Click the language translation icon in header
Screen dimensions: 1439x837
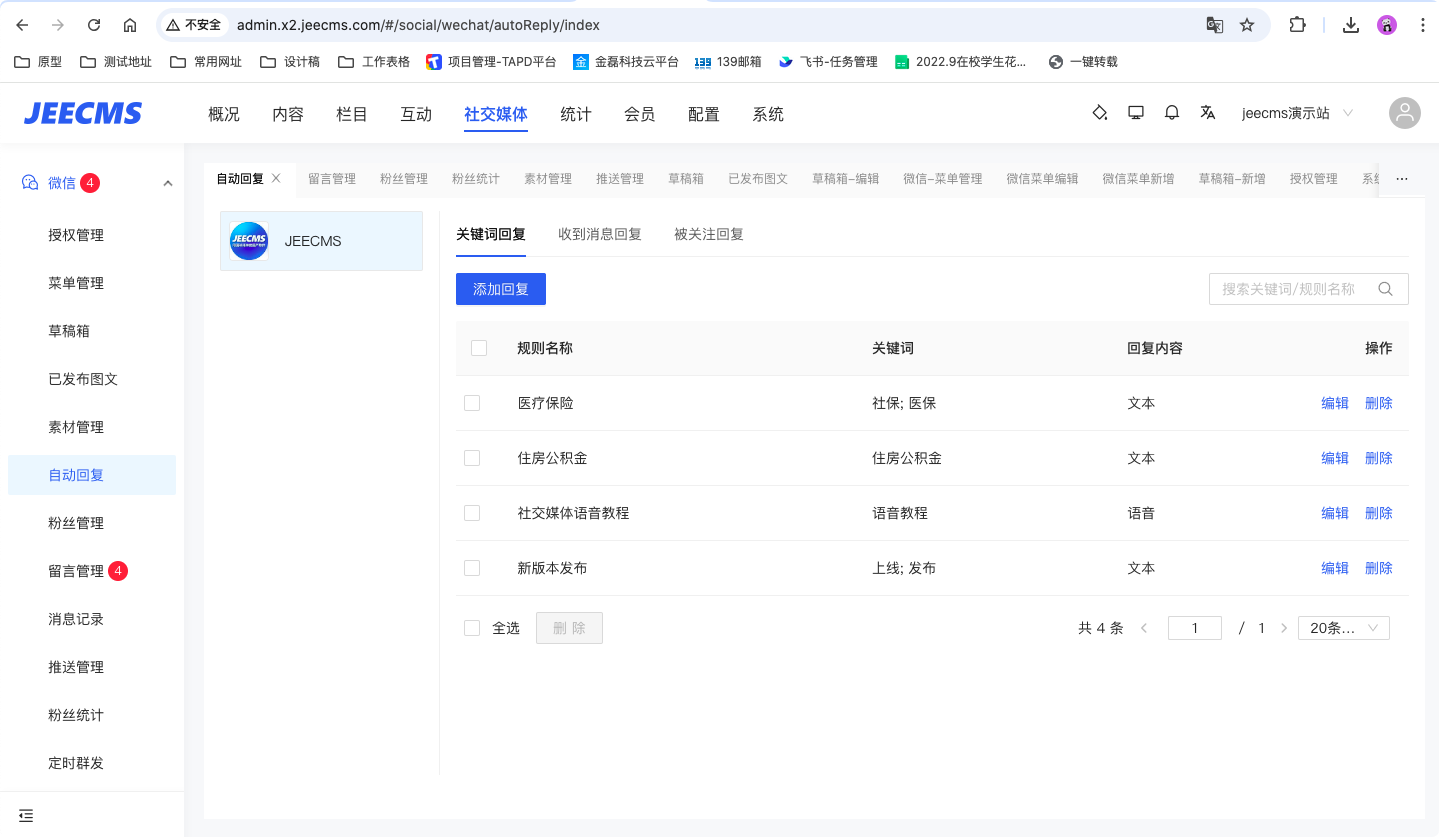[1208, 113]
